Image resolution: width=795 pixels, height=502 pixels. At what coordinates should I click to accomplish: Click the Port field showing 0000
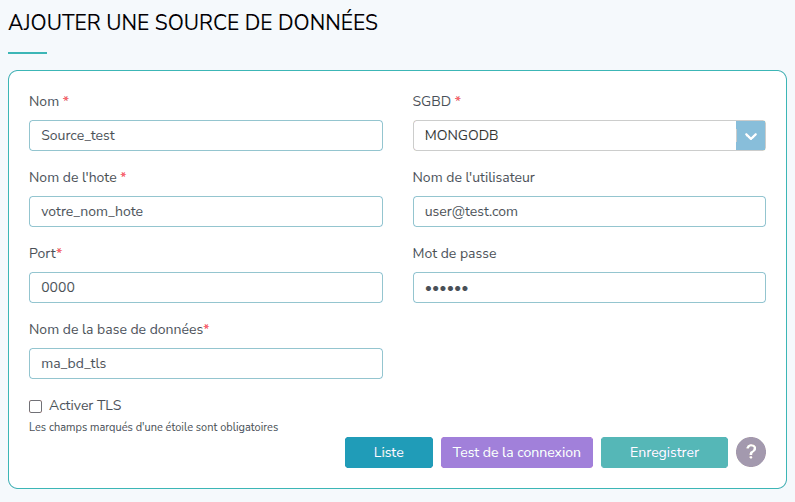coord(206,288)
